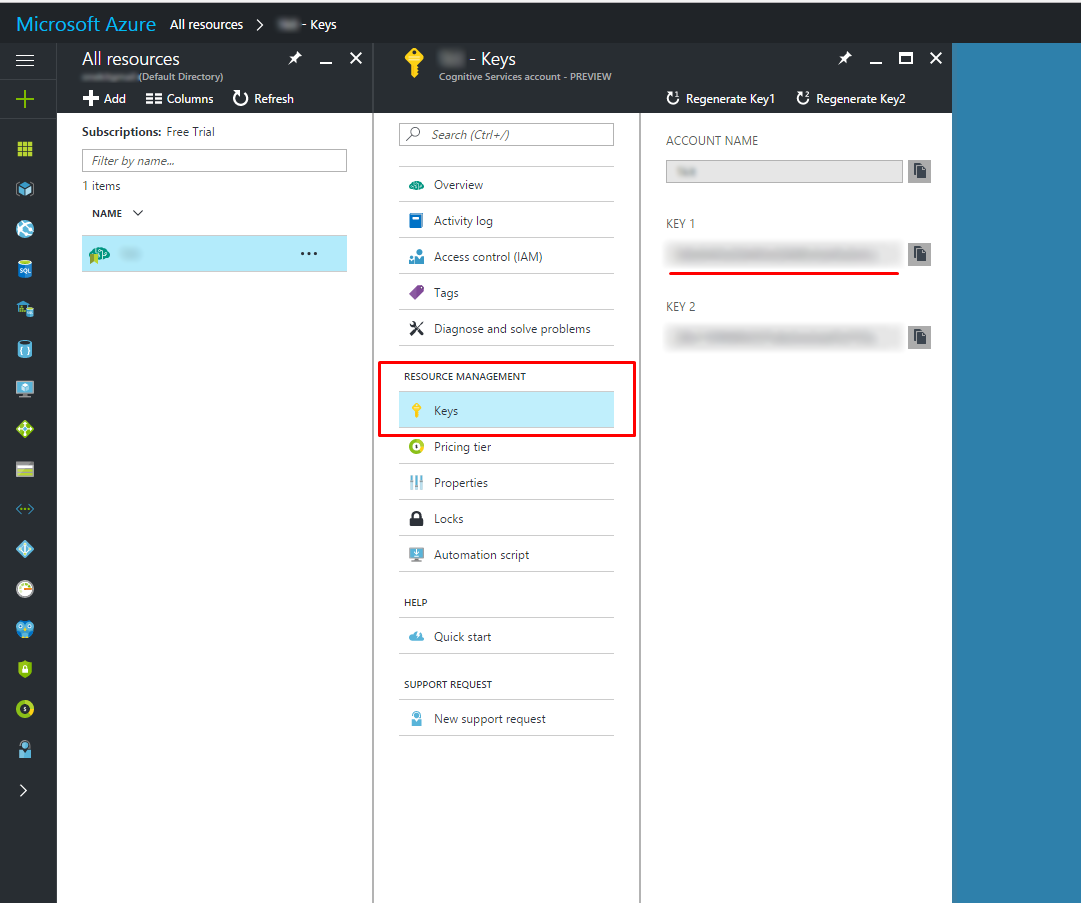Open Virtual networks icon in sidebar
The width and height of the screenshot is (1081, 903).
click(25, 509)
